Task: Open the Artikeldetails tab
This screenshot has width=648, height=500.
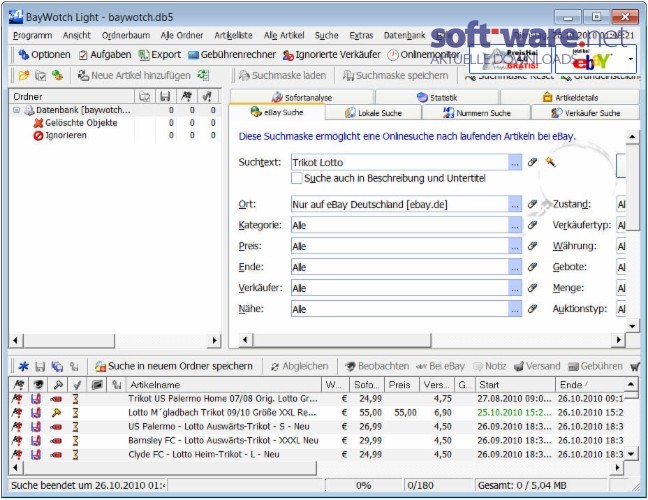Action: (x=570, y=98)
